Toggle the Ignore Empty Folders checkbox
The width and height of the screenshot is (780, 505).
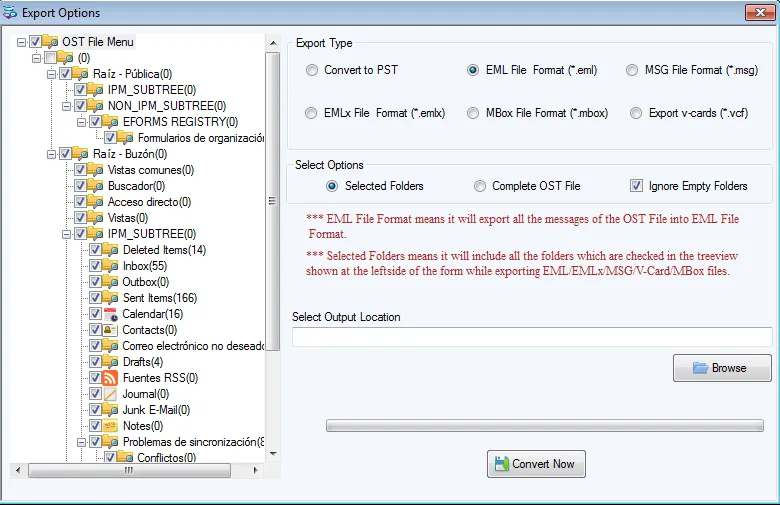(x=636, y=186)
